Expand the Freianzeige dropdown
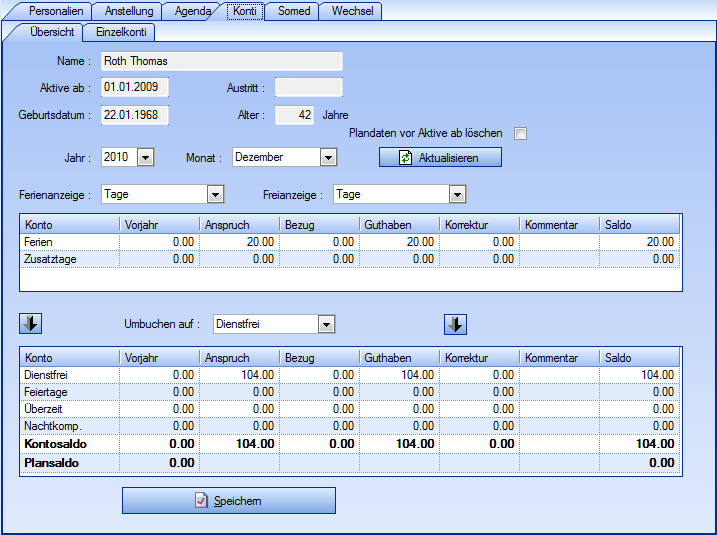The height and width of the screenshot is (535, 717). point(456,194)
